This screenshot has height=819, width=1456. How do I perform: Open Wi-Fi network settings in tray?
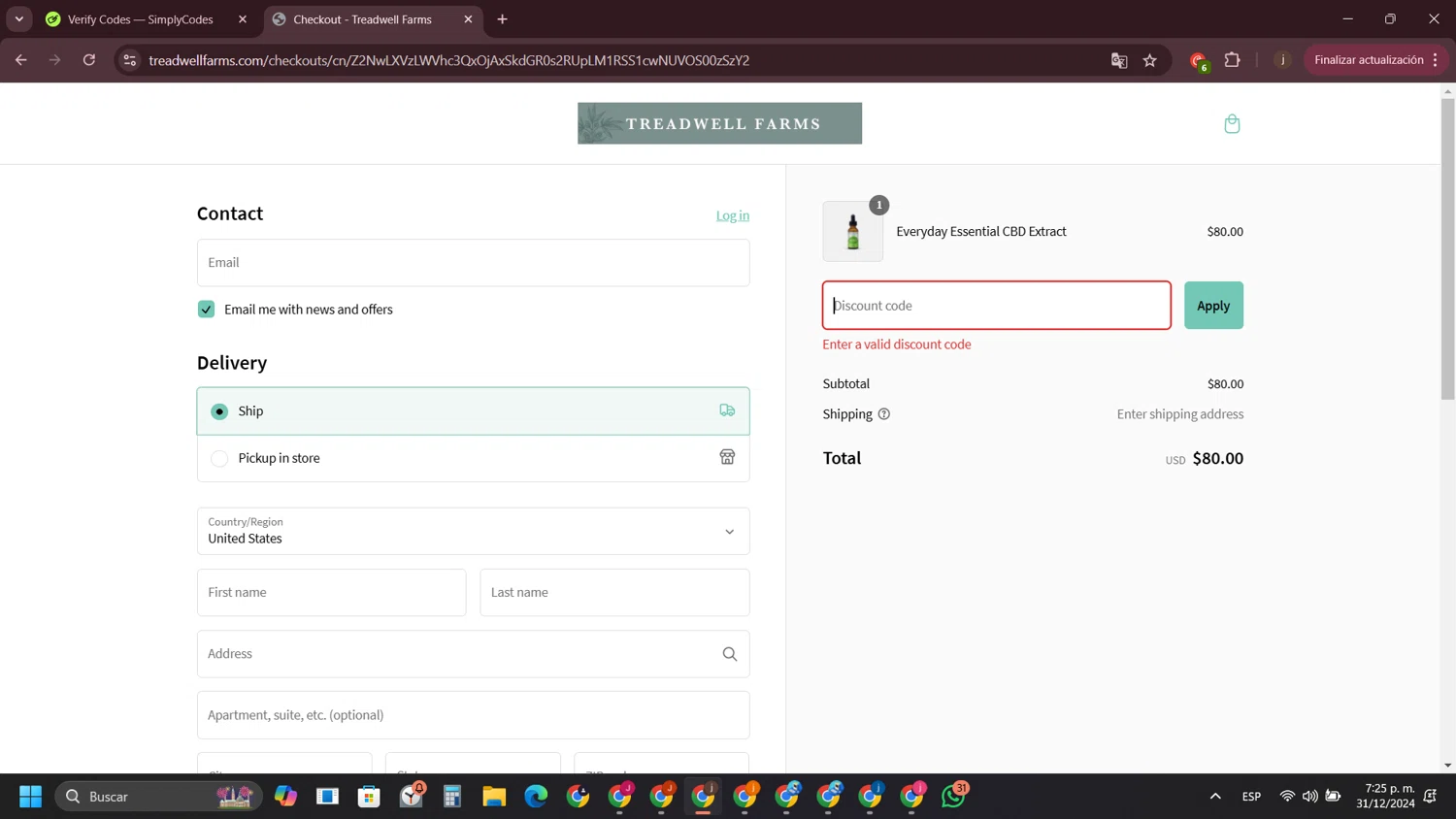coord(1287,797)
